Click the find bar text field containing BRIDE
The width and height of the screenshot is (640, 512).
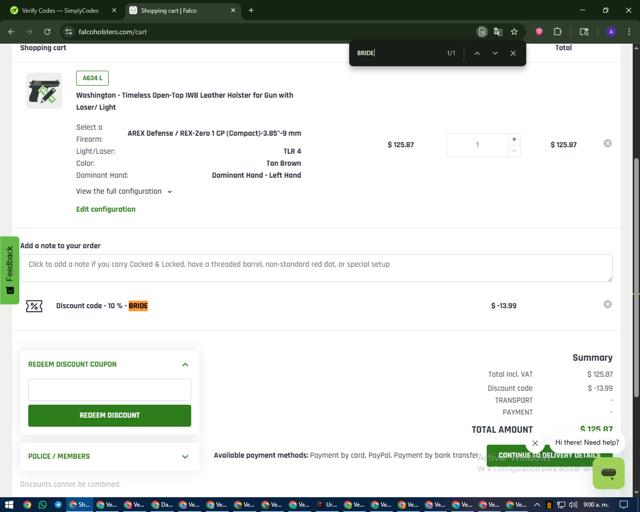point(398,53)
